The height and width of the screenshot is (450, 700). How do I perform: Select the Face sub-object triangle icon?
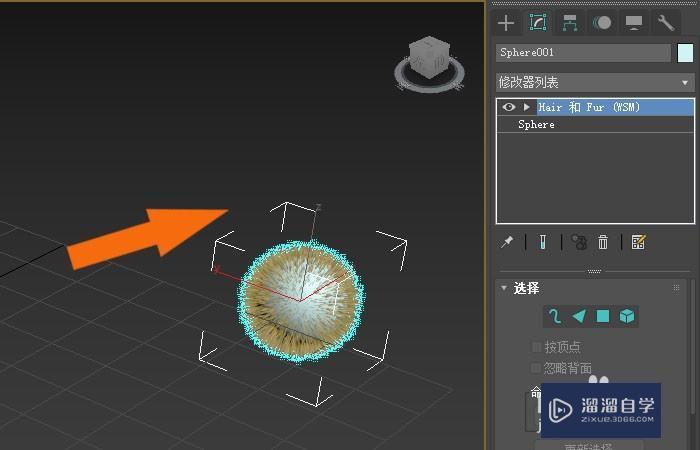[579, 316]
